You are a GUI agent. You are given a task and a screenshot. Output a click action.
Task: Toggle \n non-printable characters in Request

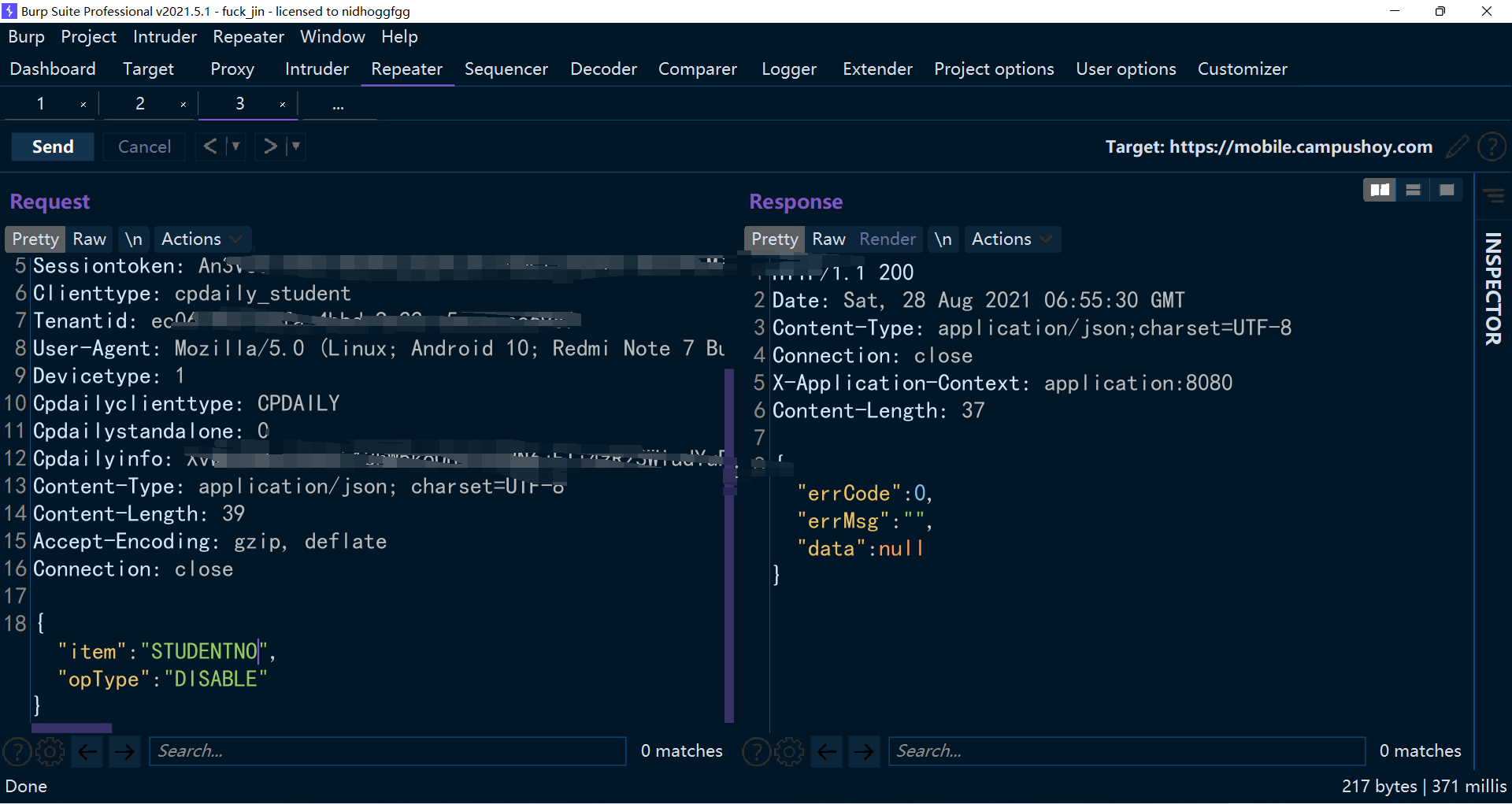(134, 239)
